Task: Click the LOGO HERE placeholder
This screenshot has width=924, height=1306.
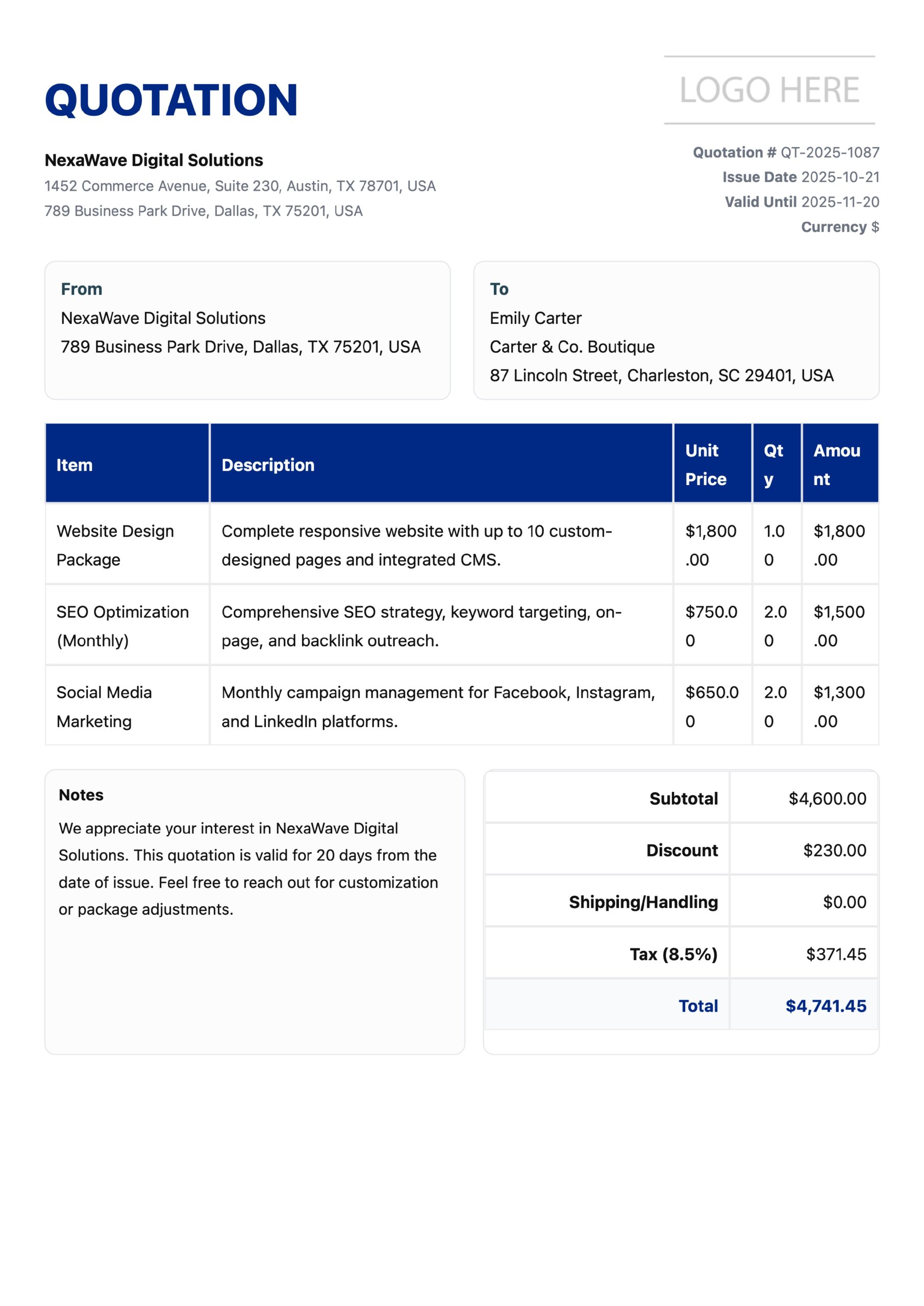Action: tap(769, 90)
